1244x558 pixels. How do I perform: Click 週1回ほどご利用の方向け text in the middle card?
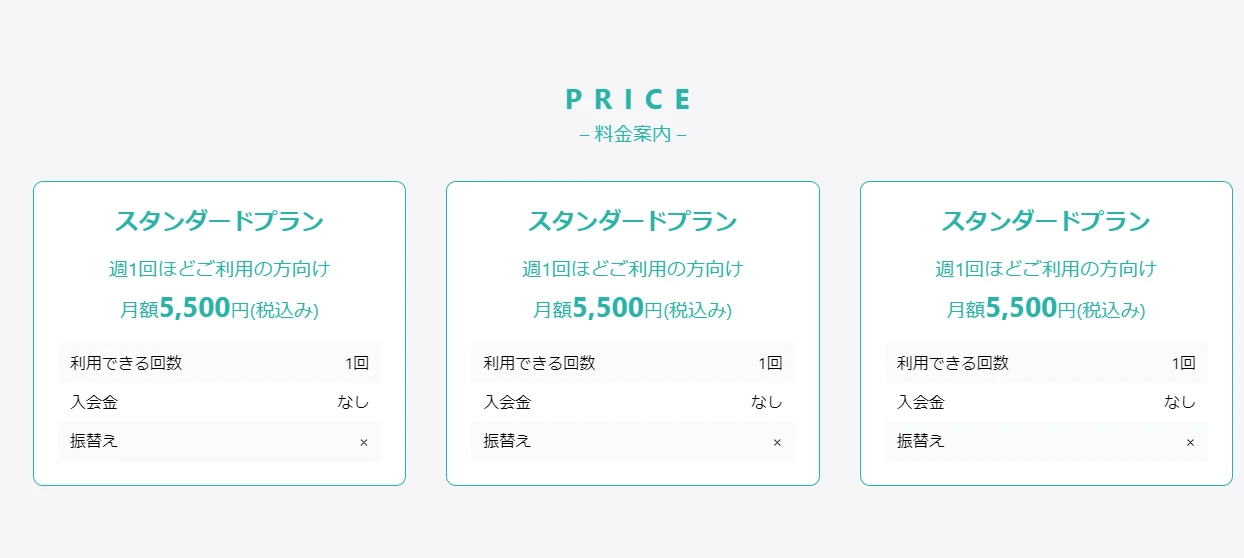coord(632,269)
